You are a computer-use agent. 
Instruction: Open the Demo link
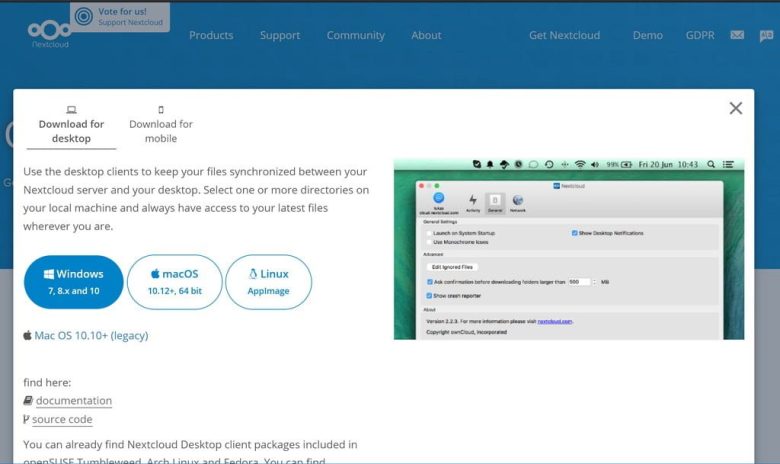pos(647,35)
